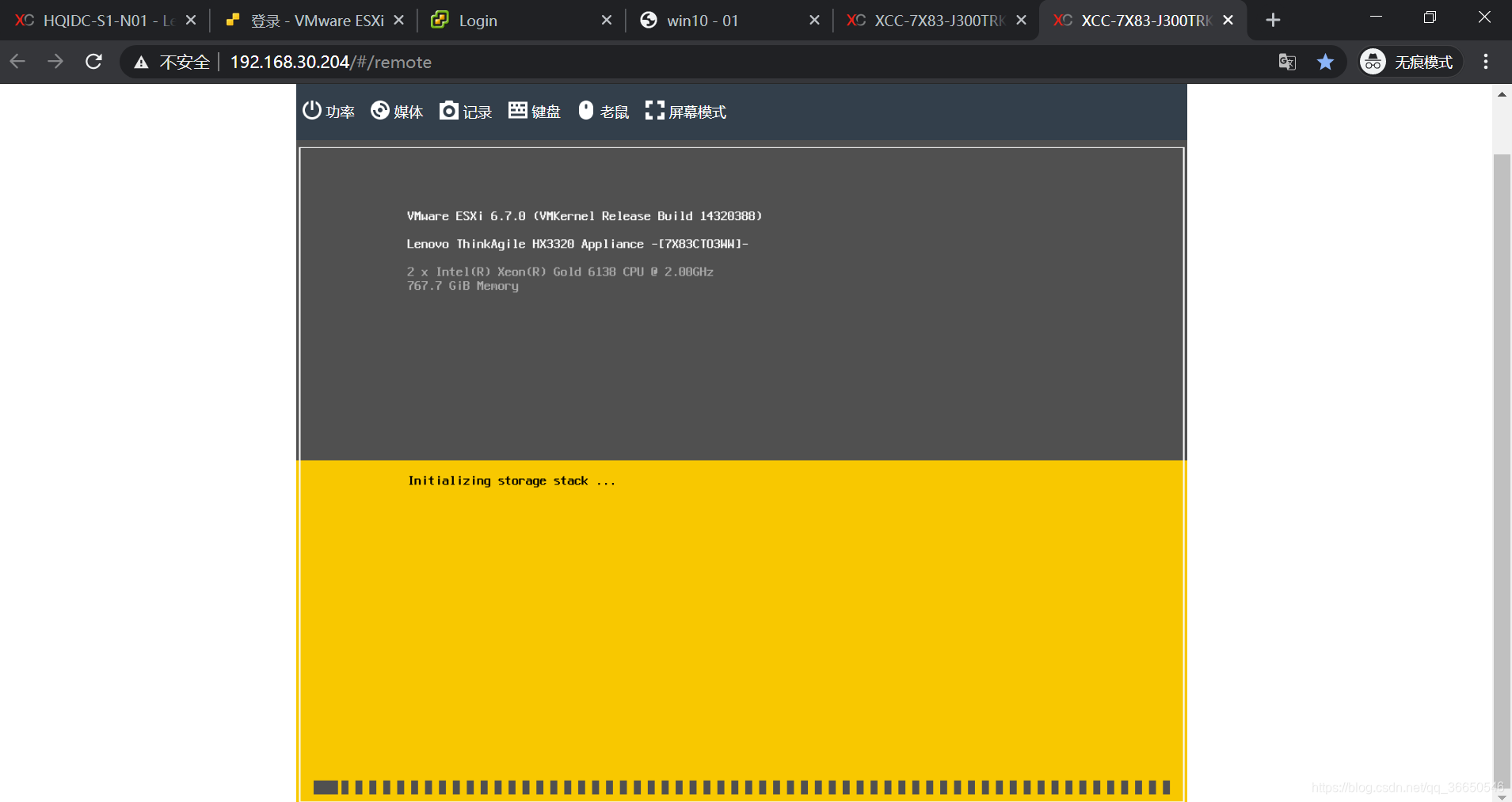Click the ESXi boot progress bar

741,787
